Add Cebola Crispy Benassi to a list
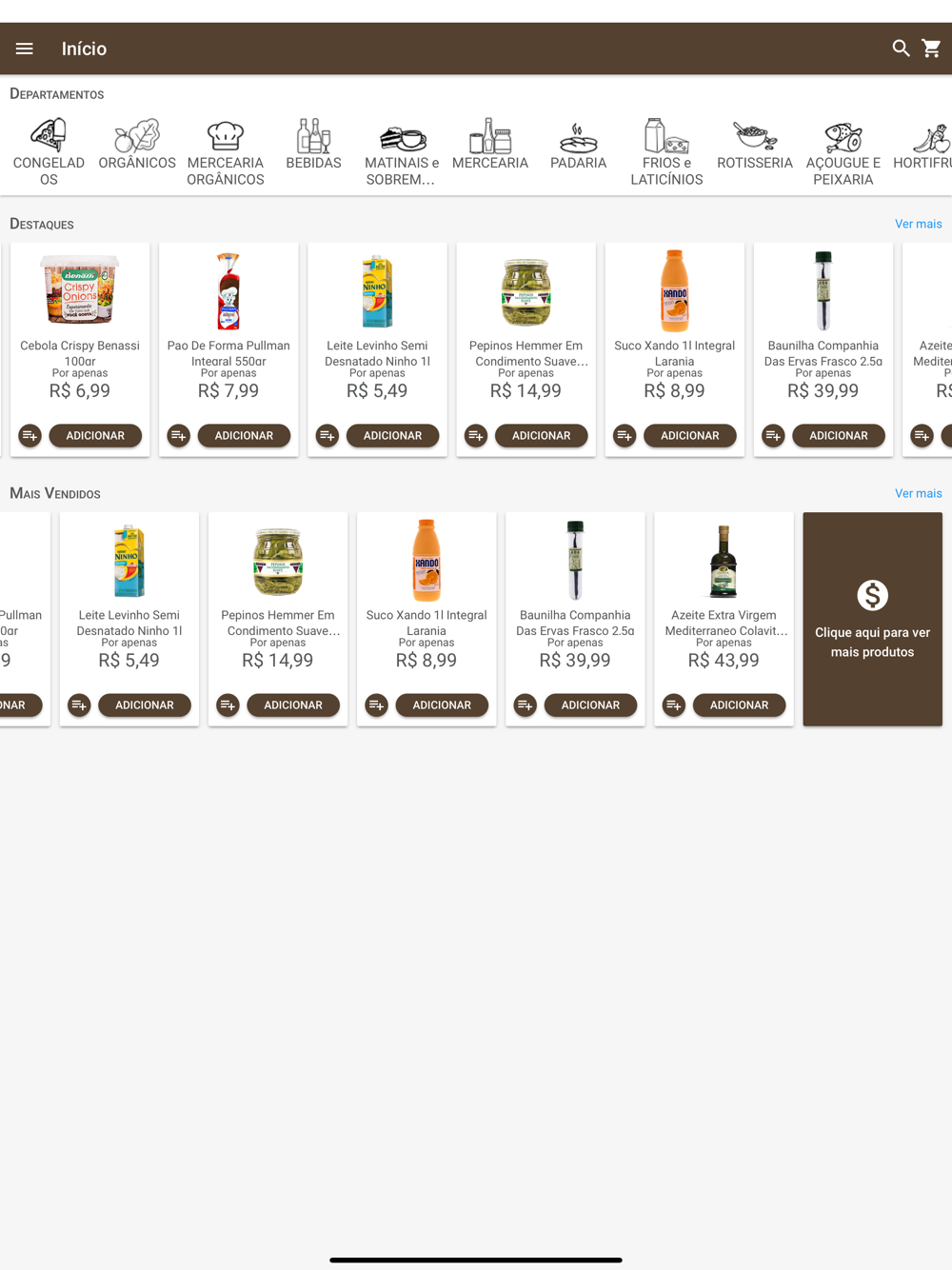Screen dimensions: 952x1270 click(30, 436)
